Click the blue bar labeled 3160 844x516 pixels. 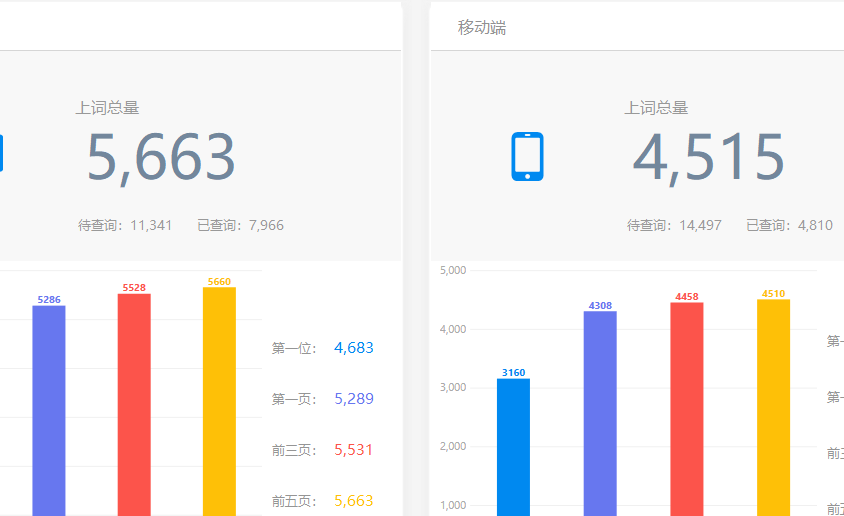(514, 447)
